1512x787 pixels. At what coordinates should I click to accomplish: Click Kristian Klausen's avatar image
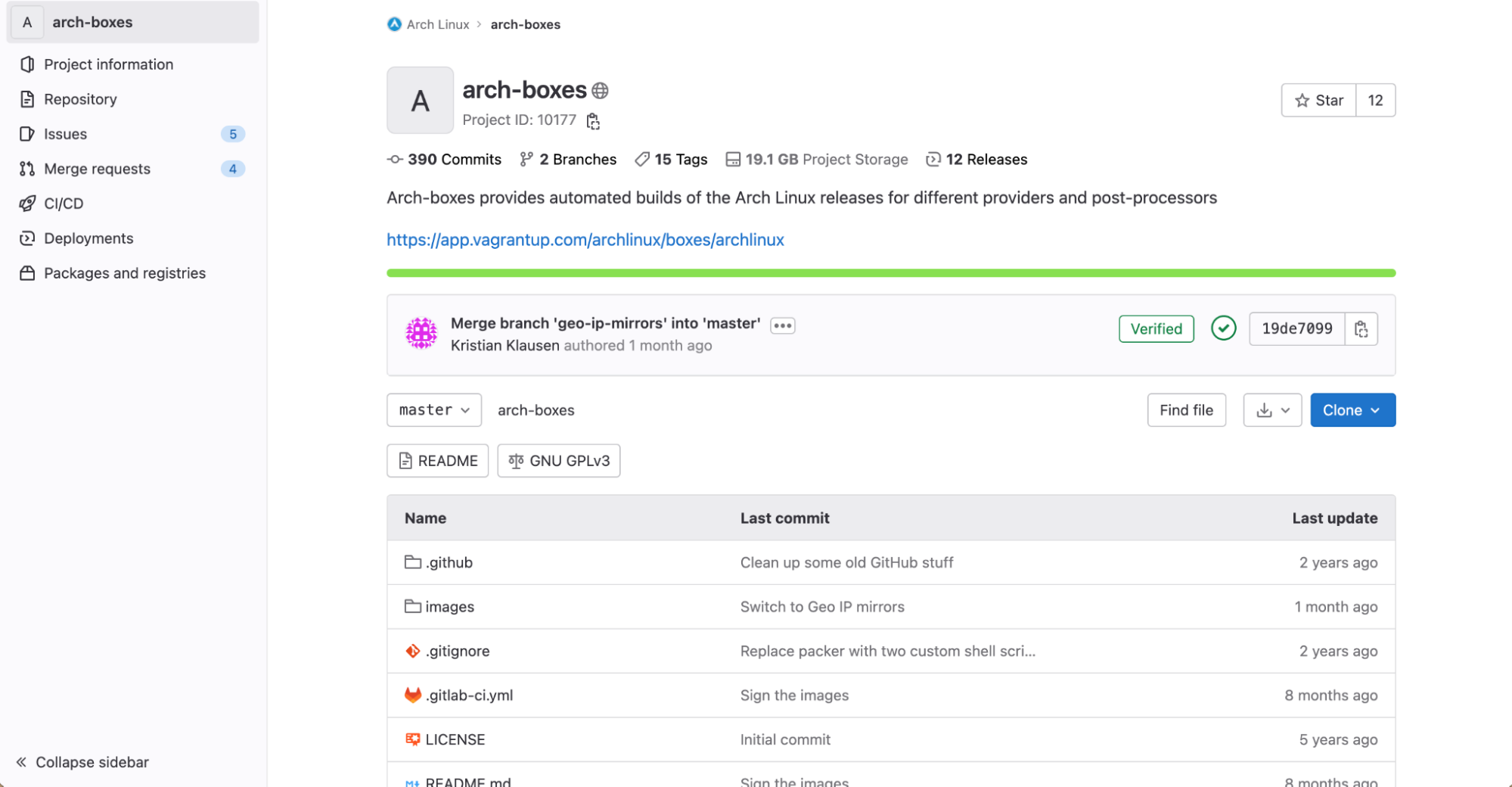[x=421, y=334]
